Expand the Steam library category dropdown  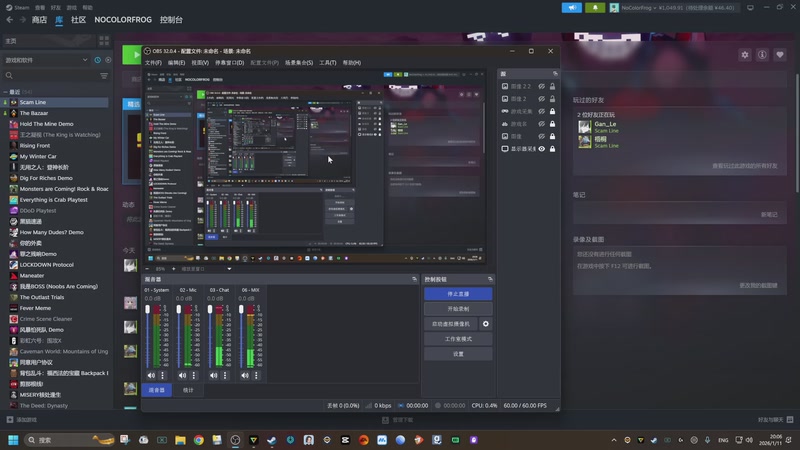(85, 60)
